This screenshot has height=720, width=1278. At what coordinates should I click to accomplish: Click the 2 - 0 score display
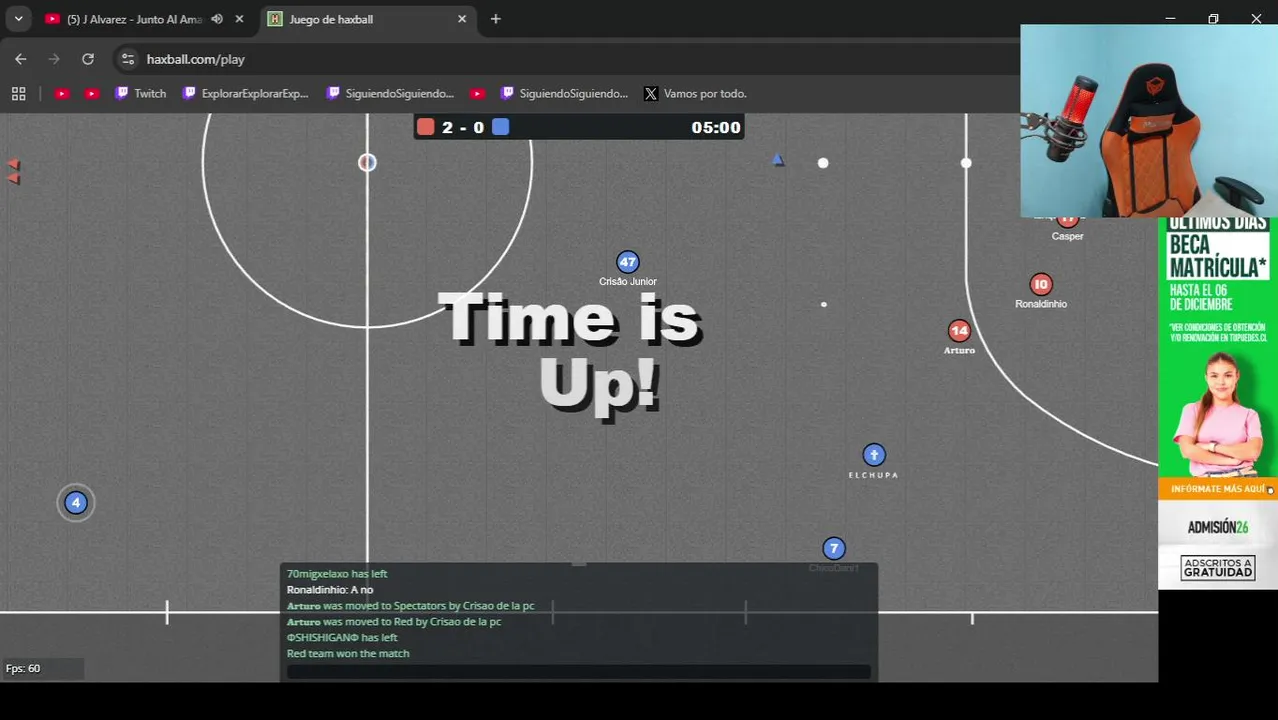(x=463, y=127)
